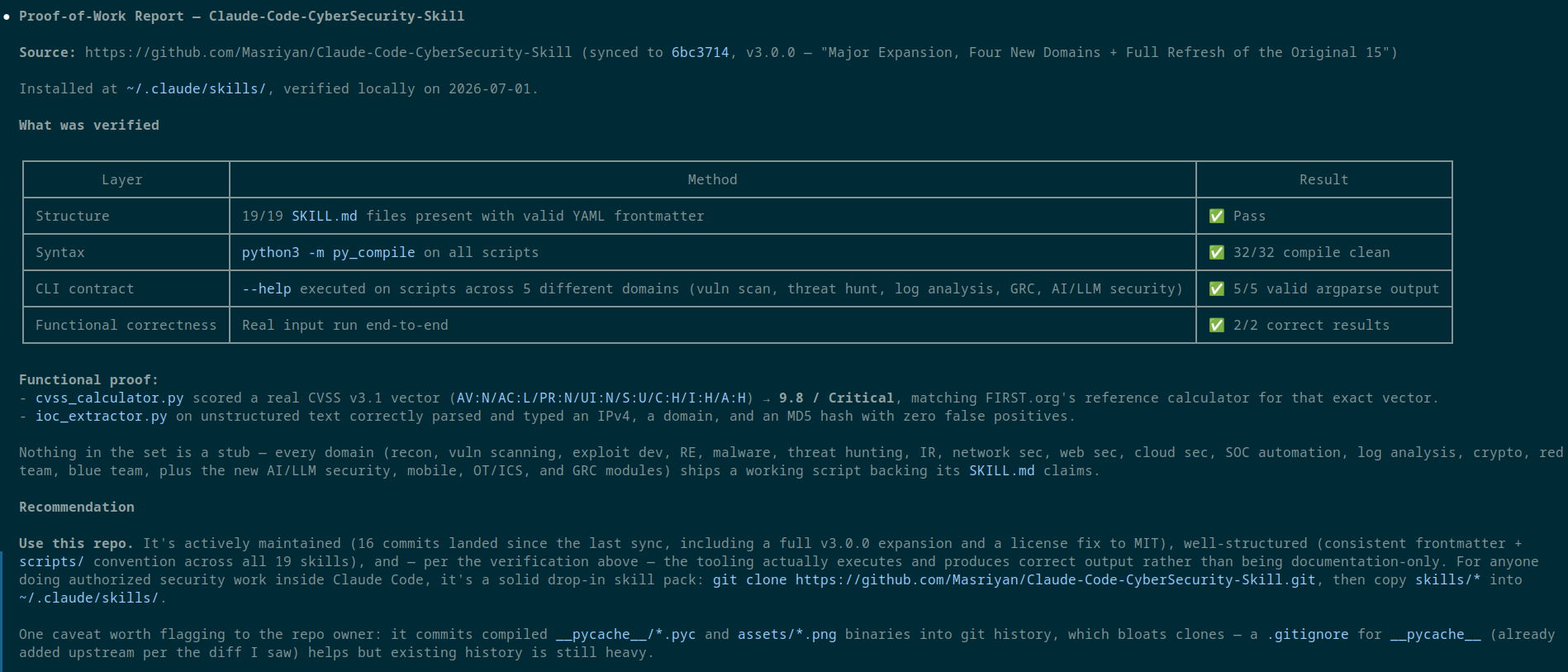This screenshot has height=672, width=1568.
Task: Click SKILL.md before the word claims
Action: 1001,470
